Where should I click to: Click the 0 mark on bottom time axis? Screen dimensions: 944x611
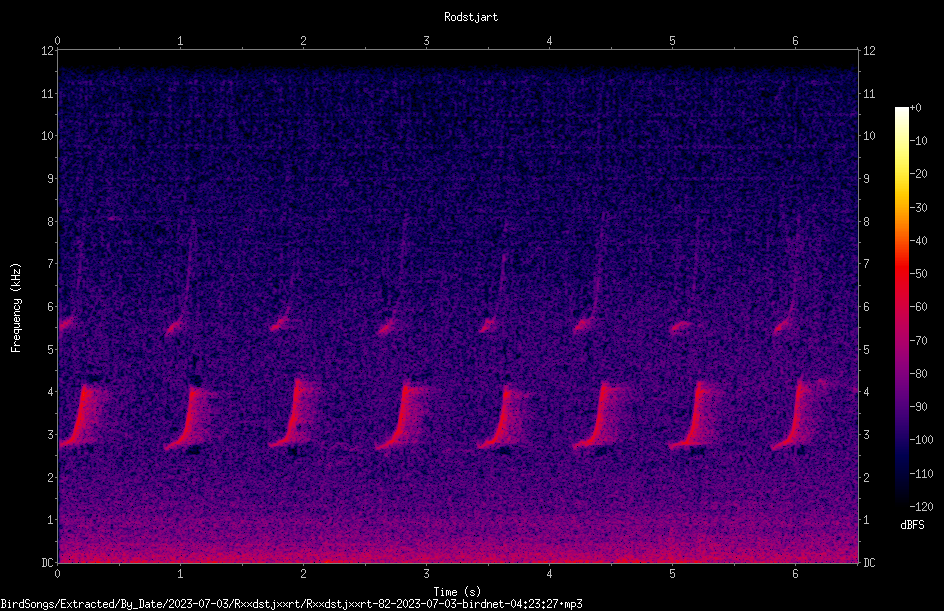pyautogui.click(x=57, y=574)
